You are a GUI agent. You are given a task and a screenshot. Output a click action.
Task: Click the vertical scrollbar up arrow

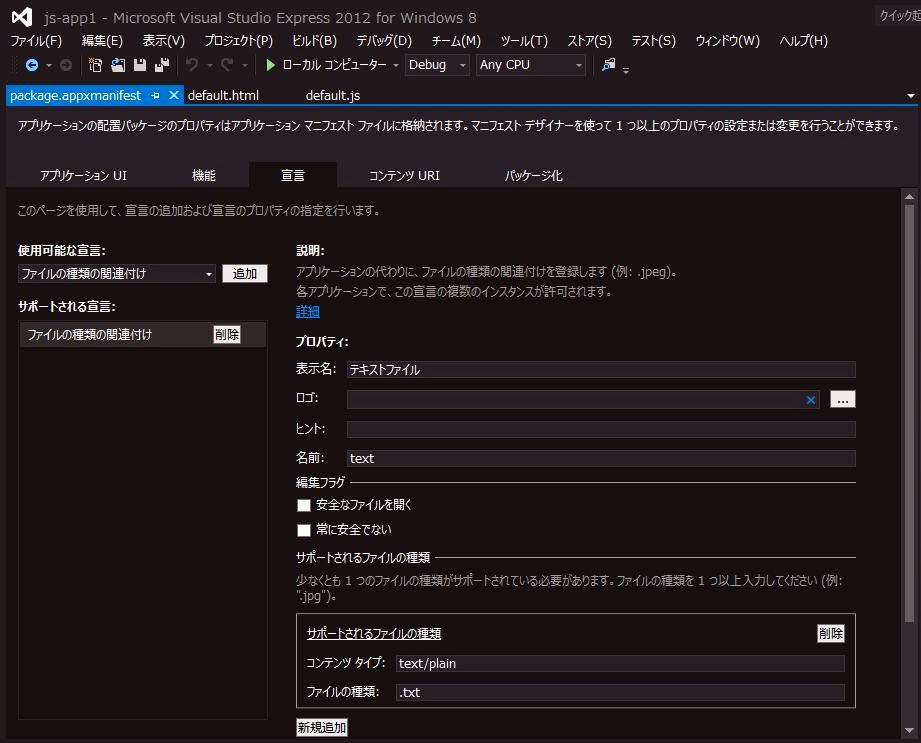pos(909,197)
